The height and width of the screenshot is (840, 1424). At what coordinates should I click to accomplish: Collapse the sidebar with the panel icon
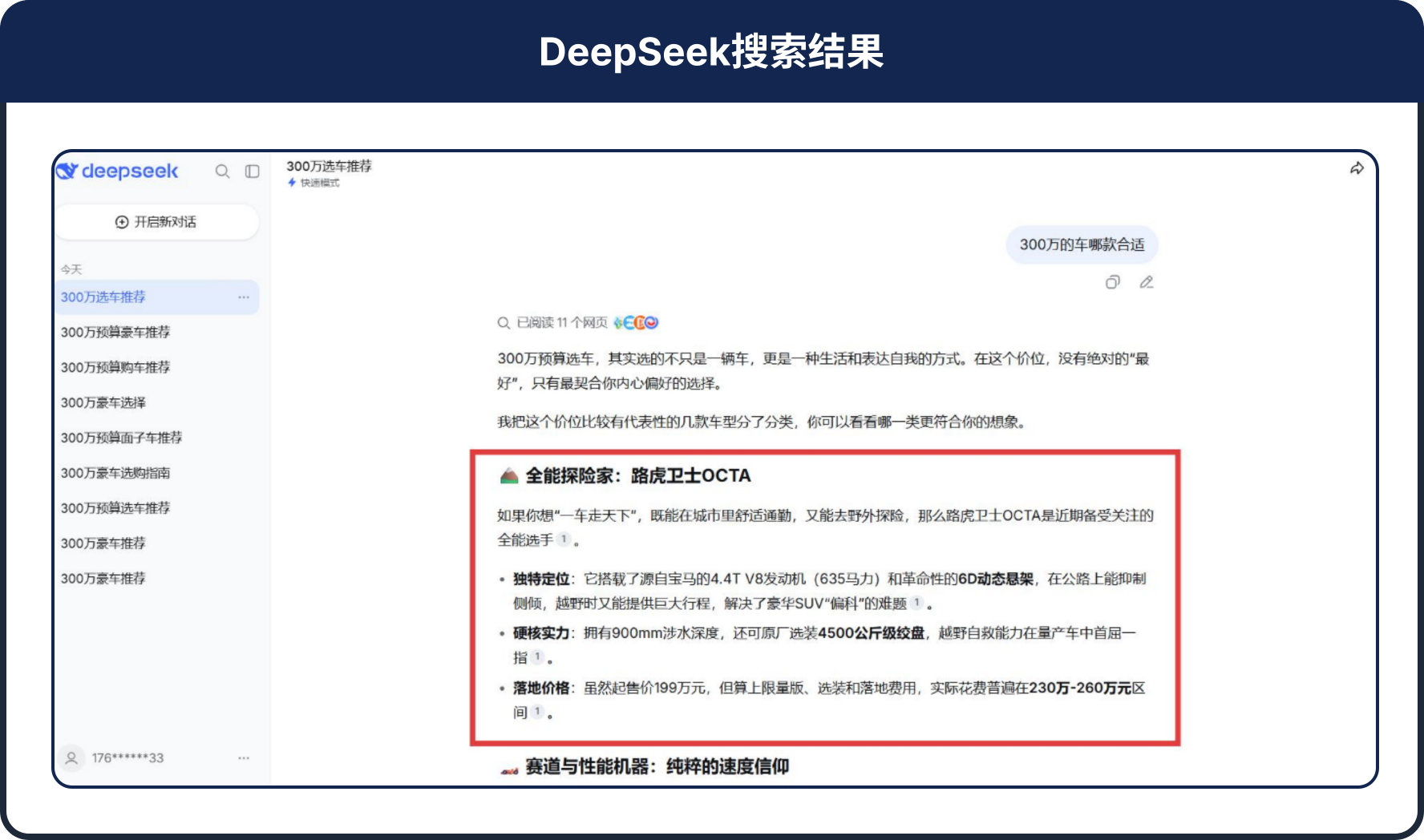253,172
